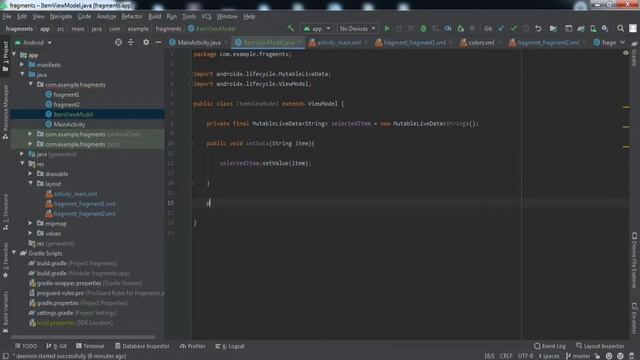Open the Build menu

pyautogui.click(x=154, y=17)
